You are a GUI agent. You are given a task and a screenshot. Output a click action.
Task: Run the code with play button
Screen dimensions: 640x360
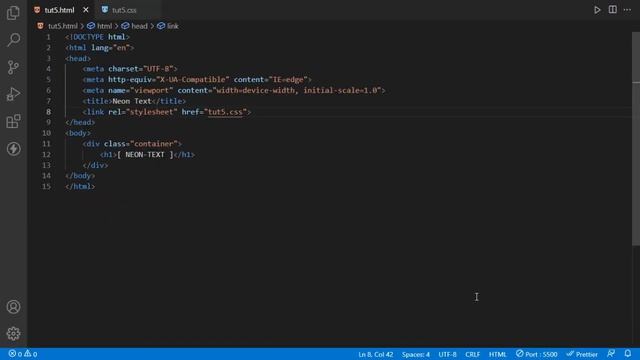coord(597,10)
